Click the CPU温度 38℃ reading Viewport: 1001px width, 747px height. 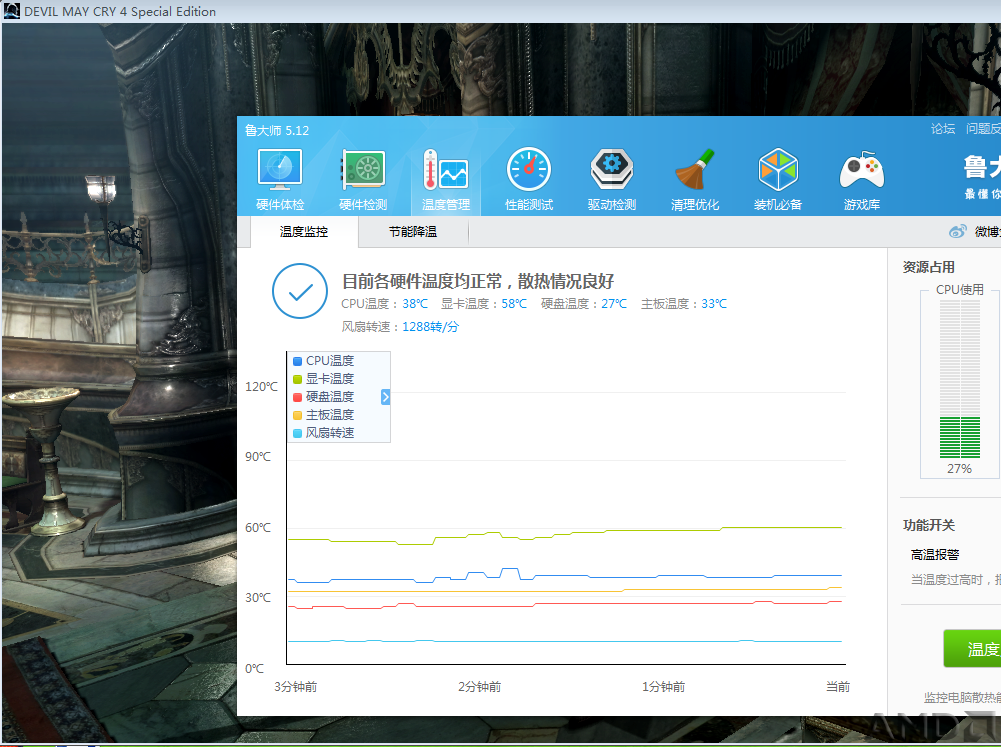tap(384, 304)
